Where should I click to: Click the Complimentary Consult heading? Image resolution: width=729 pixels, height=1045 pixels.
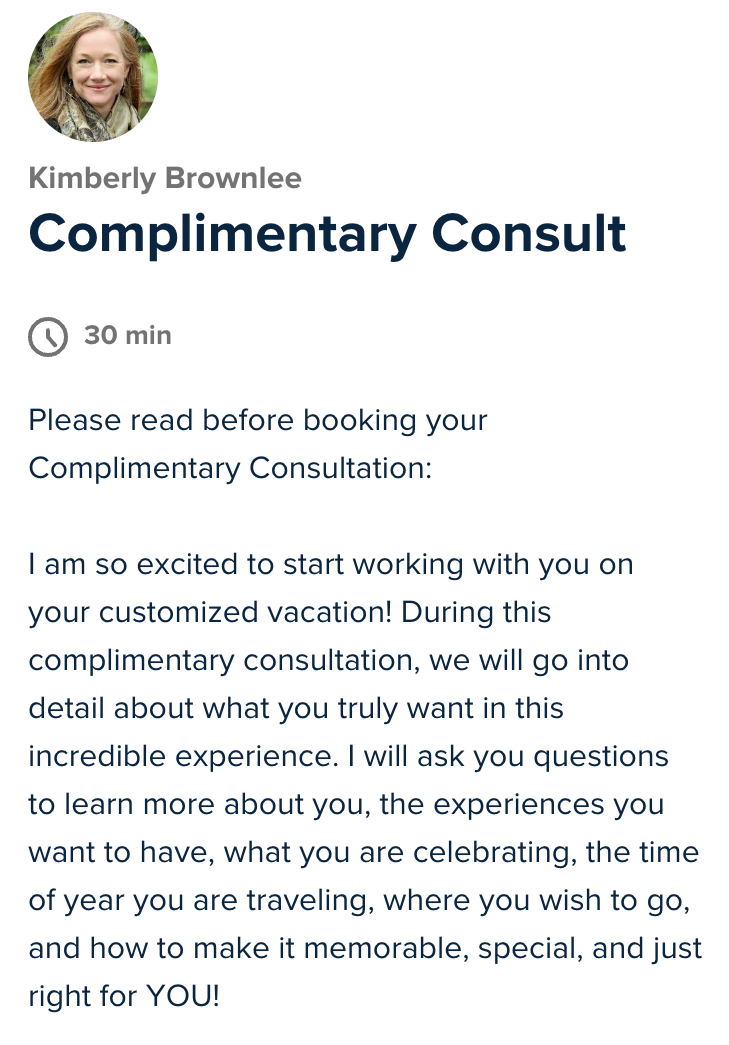[x=327, y=233]
